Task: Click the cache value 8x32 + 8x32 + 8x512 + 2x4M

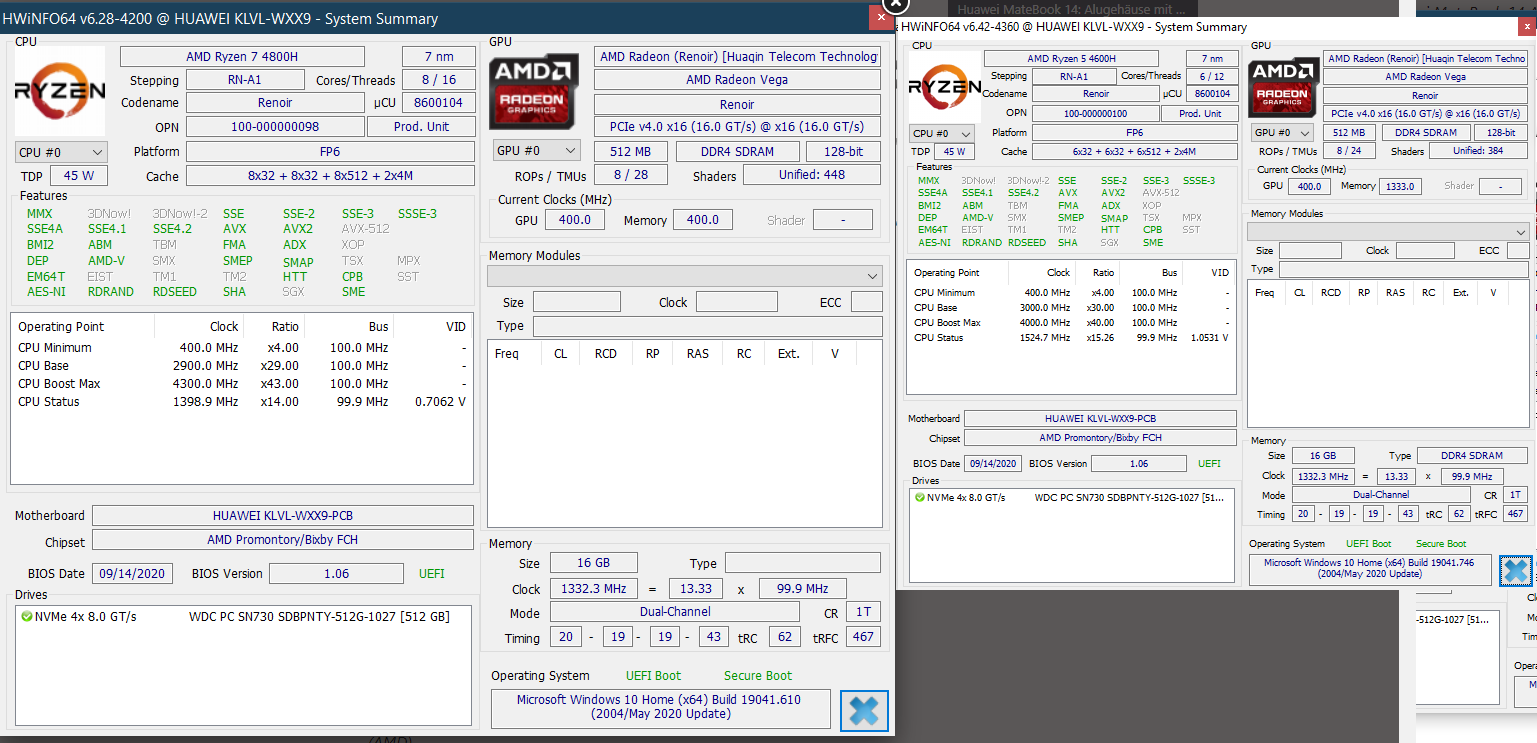Action: pyautogui.click(x=330, y=176)
